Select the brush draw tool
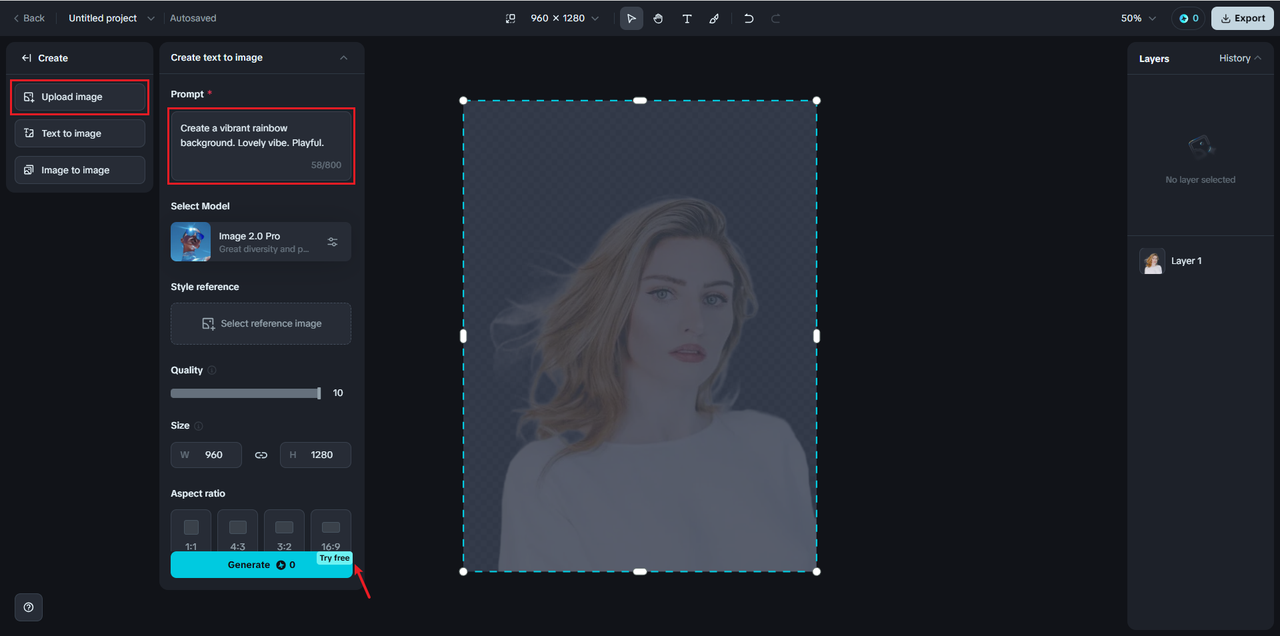 coord(714,18)
